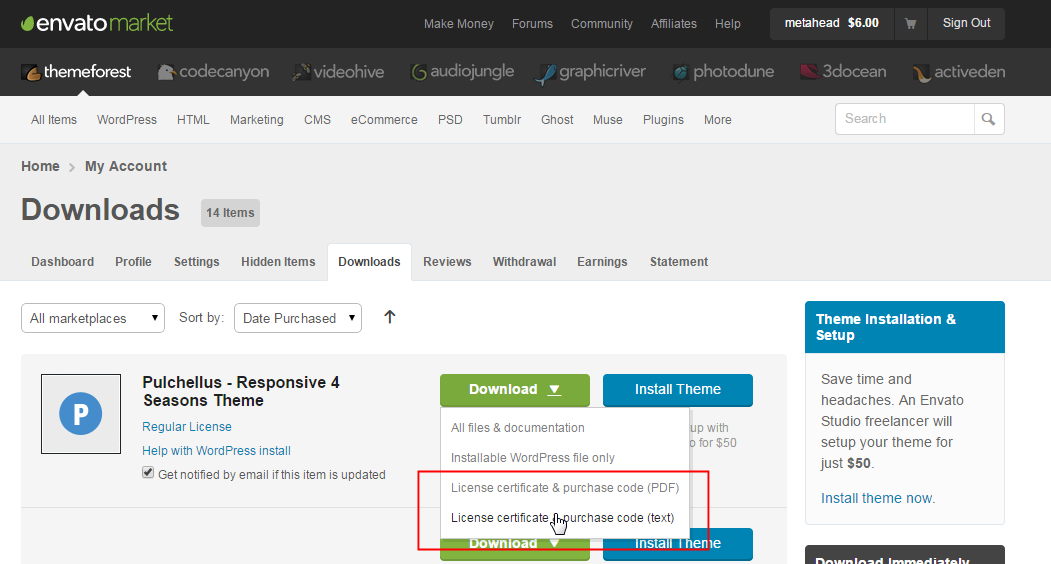Image resolution: width=1051 pixels, height=564 pixels.
Task: Click the second item's Install Theme button
Action: coord(678,544)
